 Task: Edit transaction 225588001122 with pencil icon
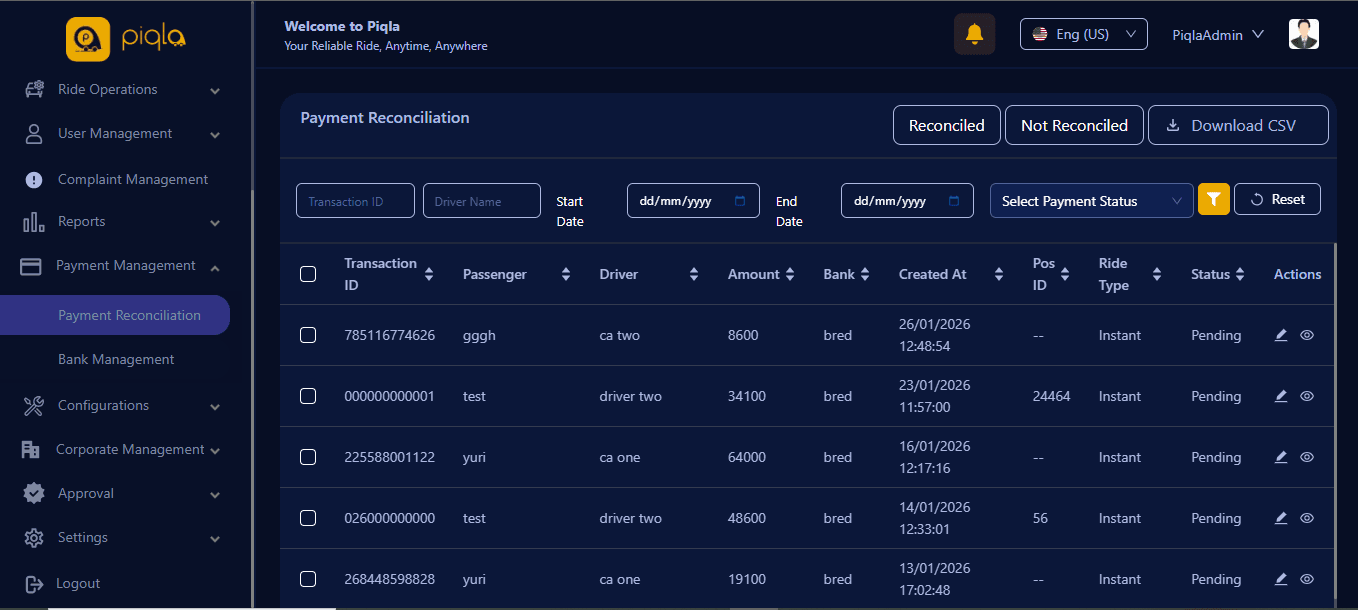pyautogui.click(x=1281, y=457)
